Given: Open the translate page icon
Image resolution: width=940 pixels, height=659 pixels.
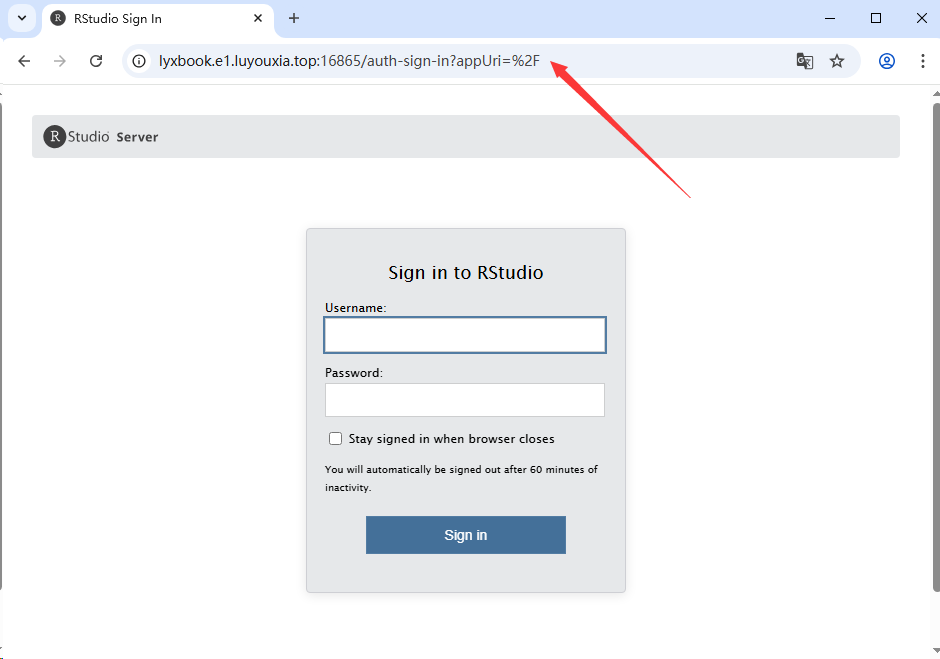Looking at the screenshot, I should tap(805, 61).
